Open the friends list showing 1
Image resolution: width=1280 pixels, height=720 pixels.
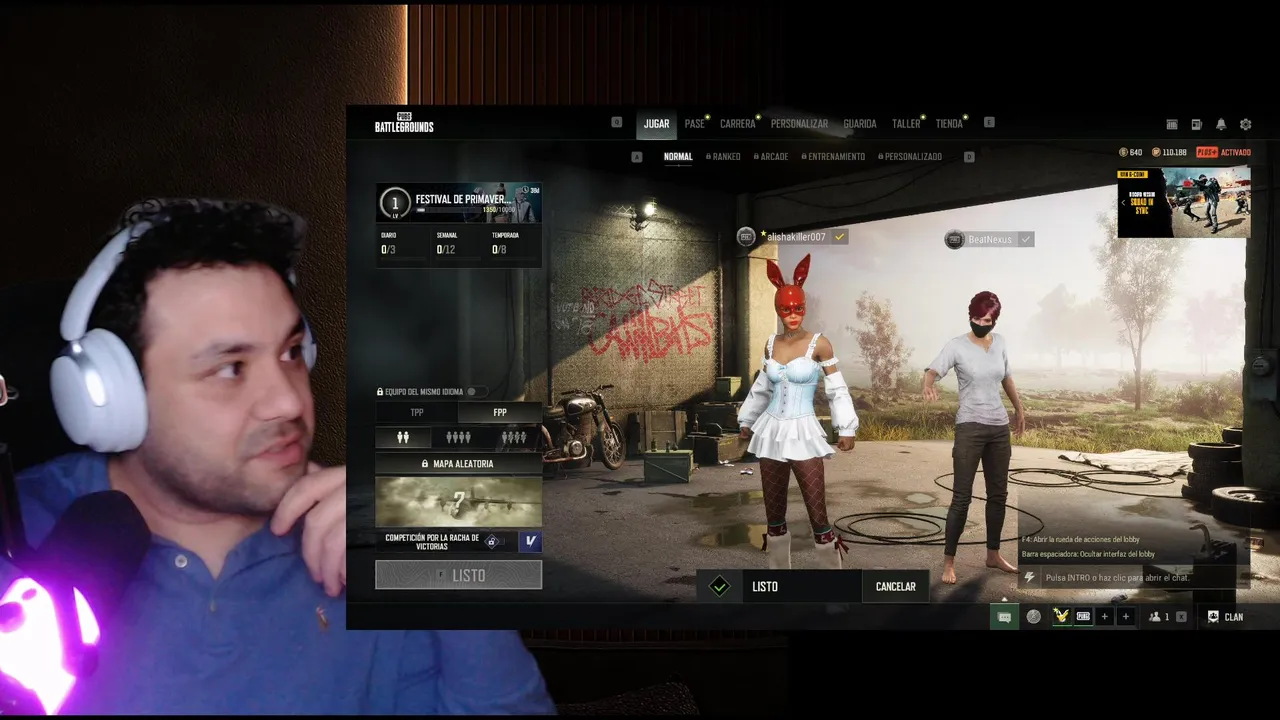pos(1159,617)
